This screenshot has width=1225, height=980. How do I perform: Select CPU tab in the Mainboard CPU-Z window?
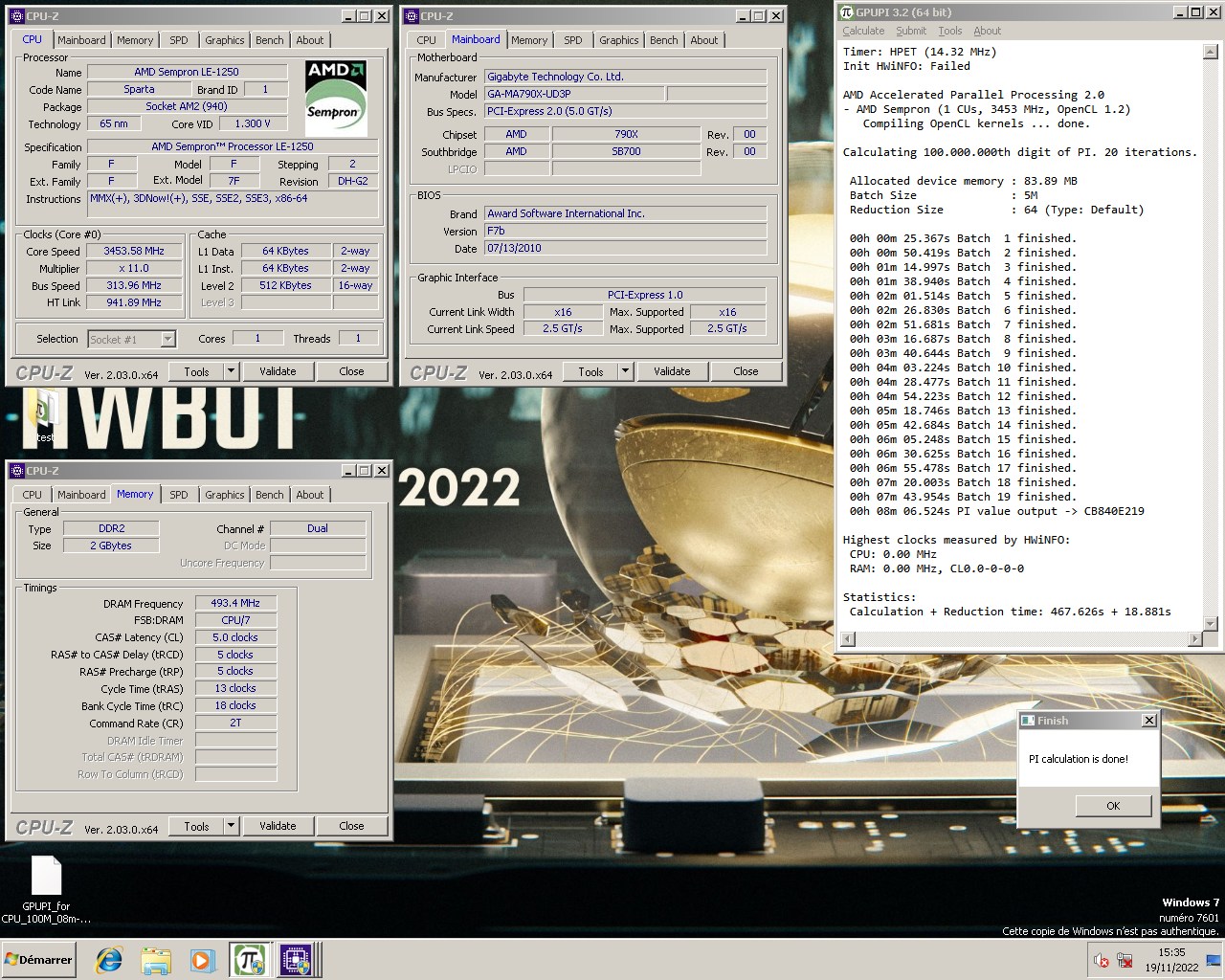[x=427, y=40]
